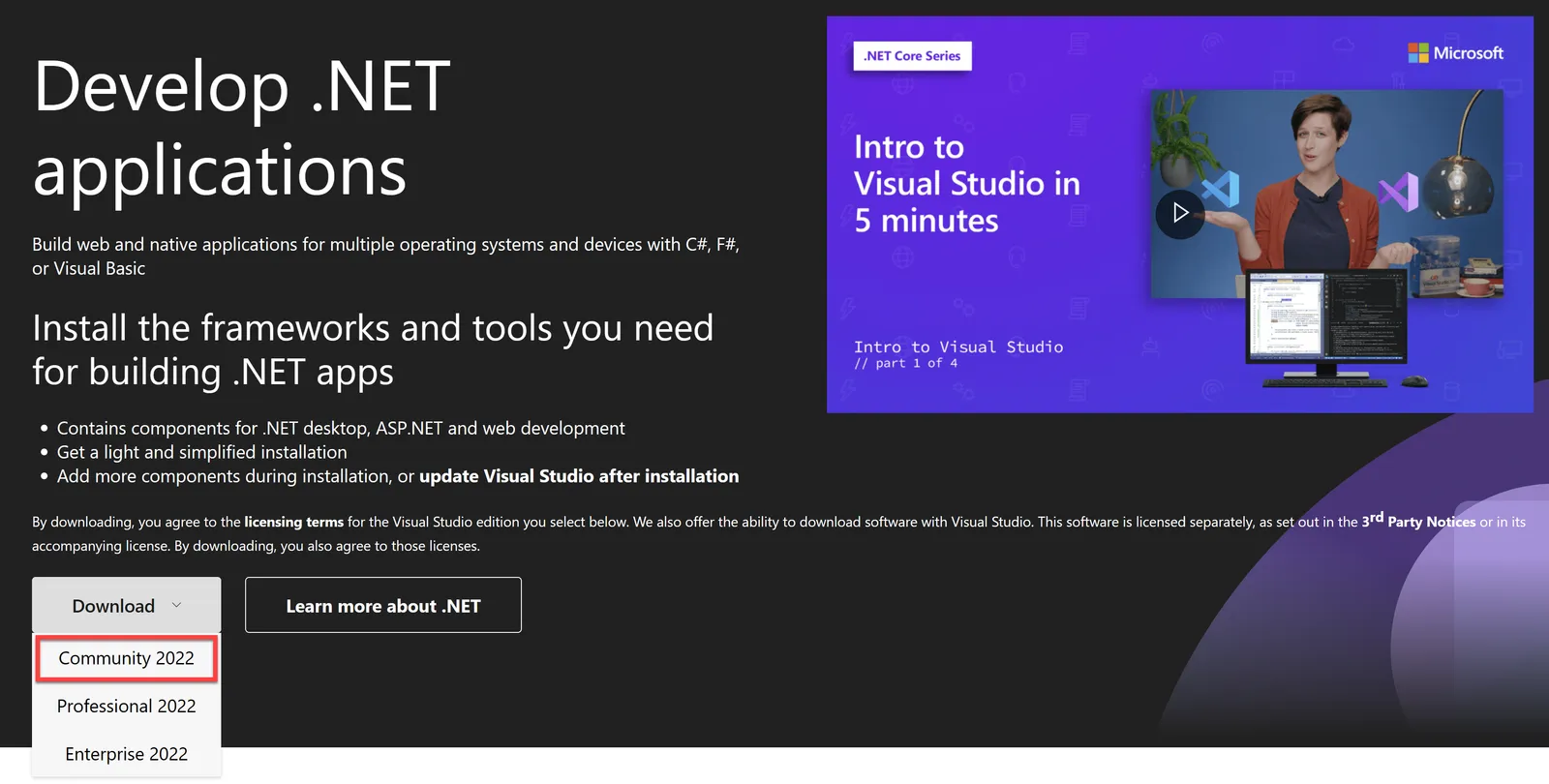Click the Intro to Visual Studio caption

958,347
